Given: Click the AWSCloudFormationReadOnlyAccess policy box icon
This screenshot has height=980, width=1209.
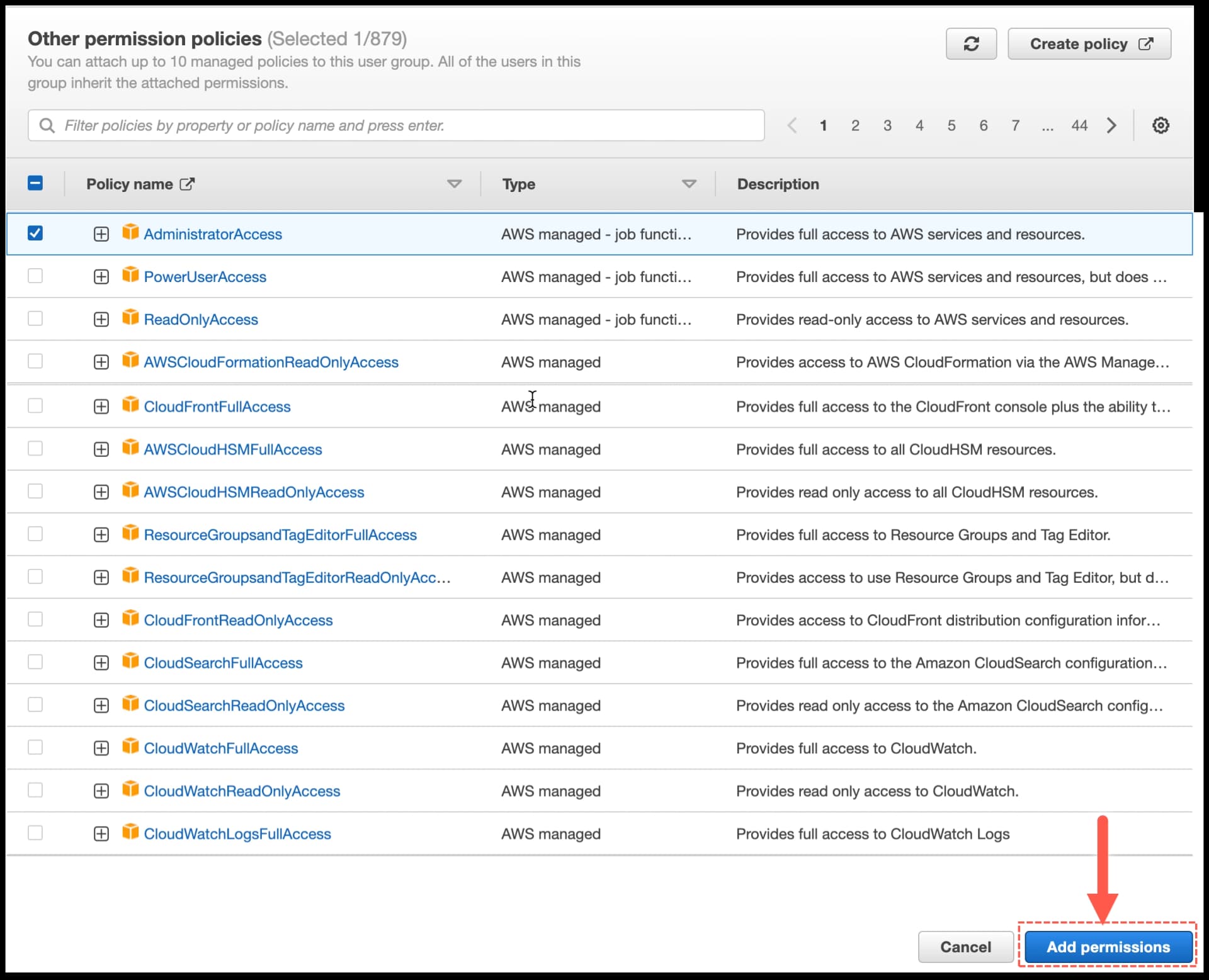Looking at the screenshot, I should pyautogui.click(x=130, y=361).
